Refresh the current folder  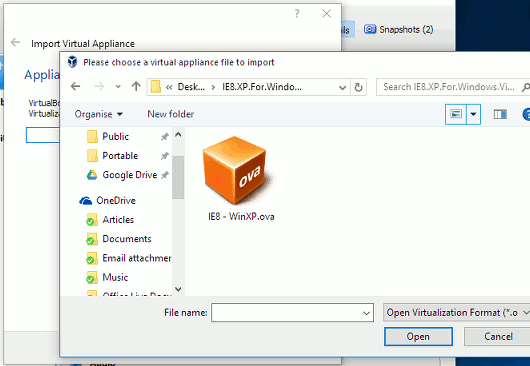point(358,88)
